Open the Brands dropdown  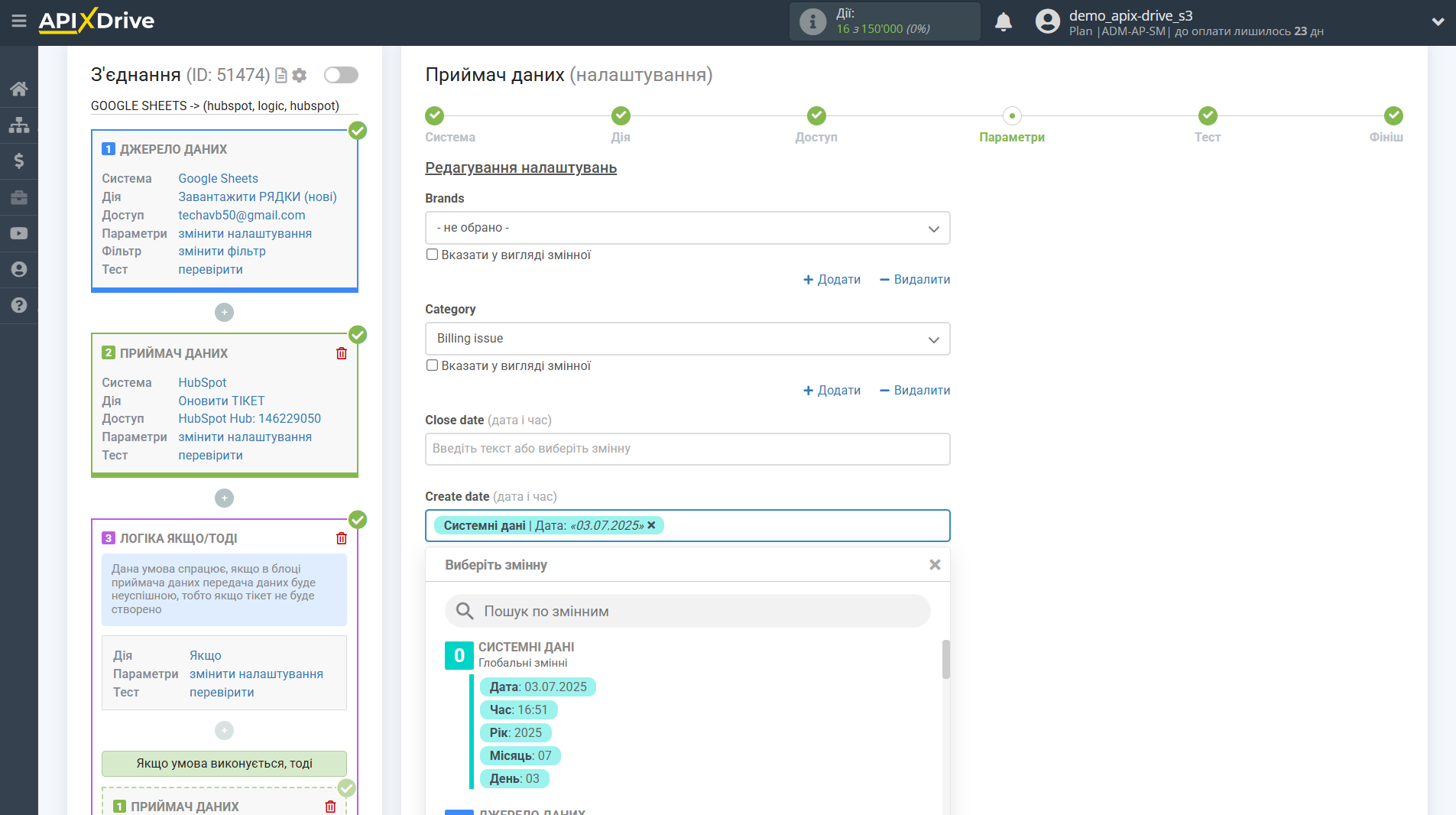(687, 228)
